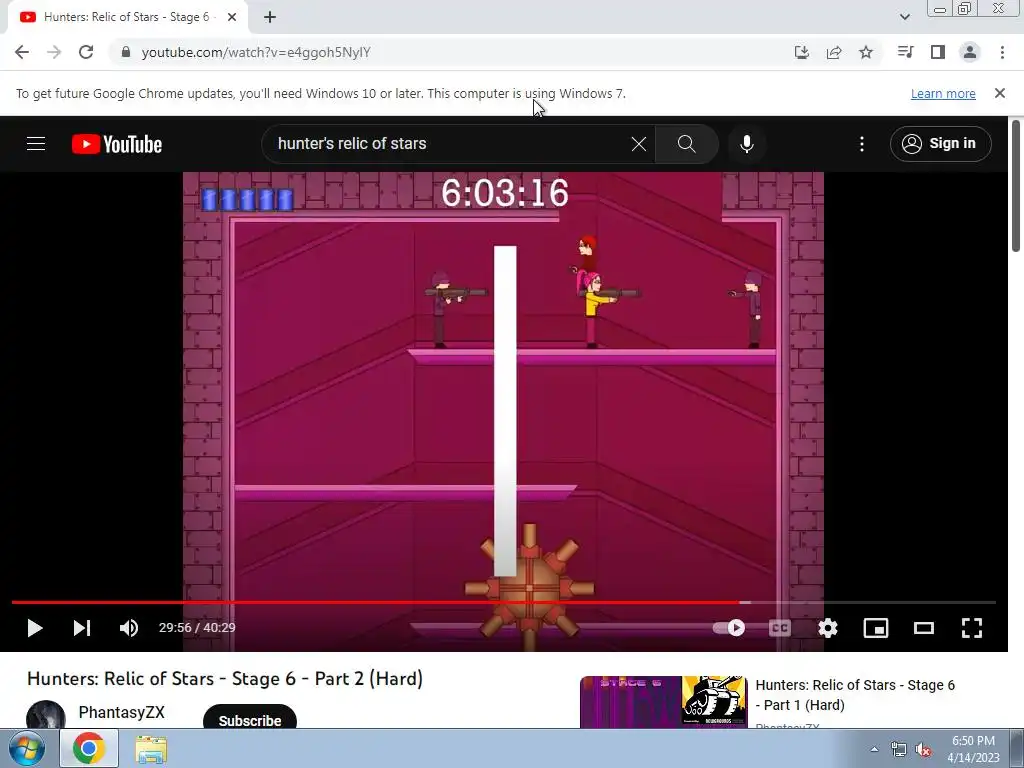This screenshot has height=768, width=1024.
Task: Enable miniplayer mode
Action: coord(876,628)
